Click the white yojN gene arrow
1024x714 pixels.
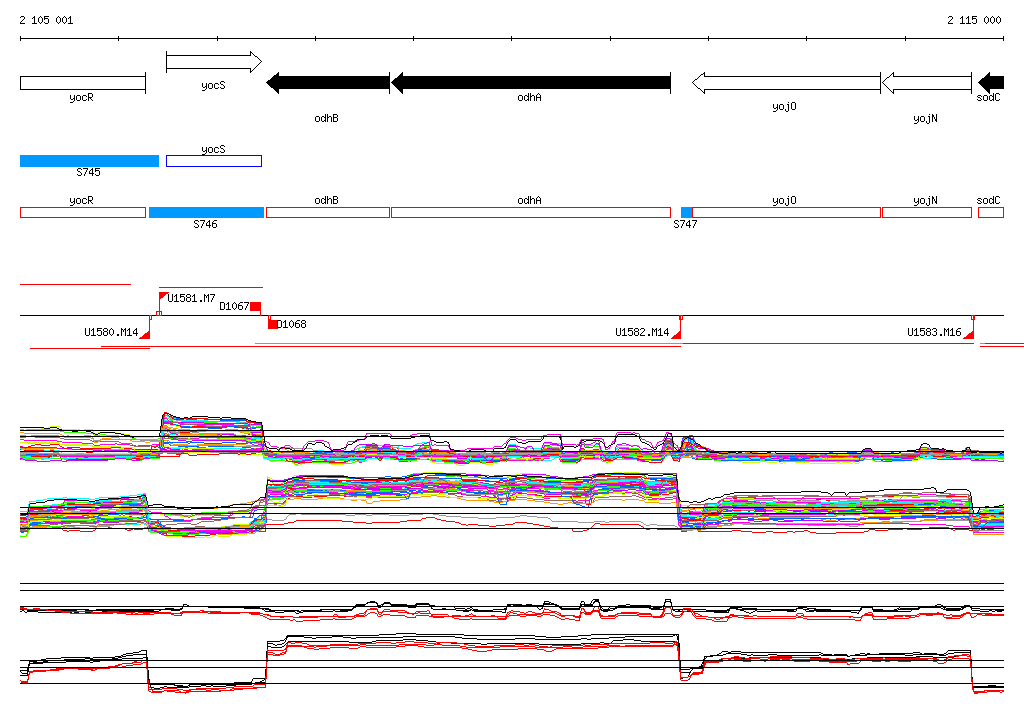click(x=926, y=83)
